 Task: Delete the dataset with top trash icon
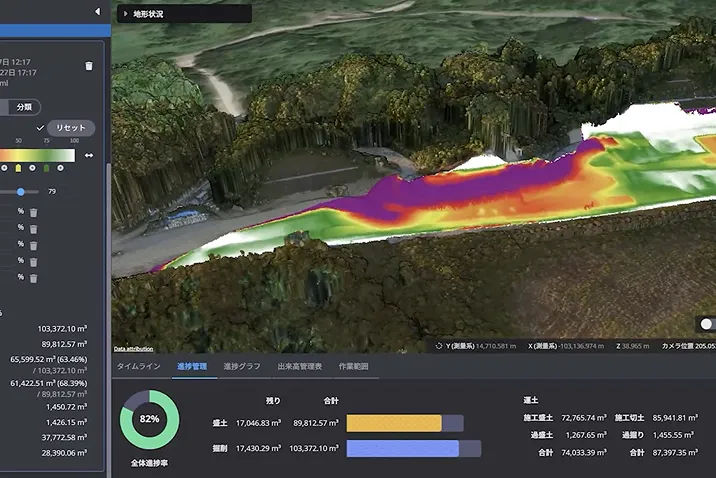[89, 66]
